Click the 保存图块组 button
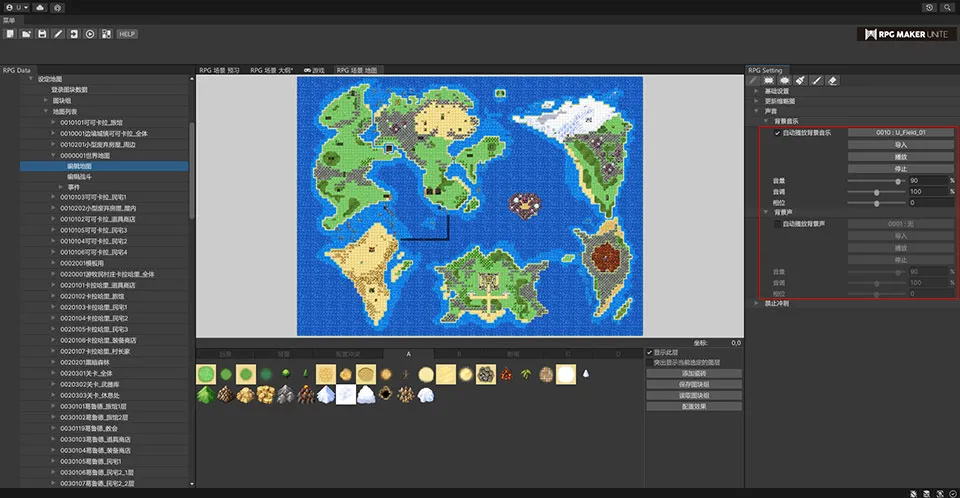 [x=695, y=384]
